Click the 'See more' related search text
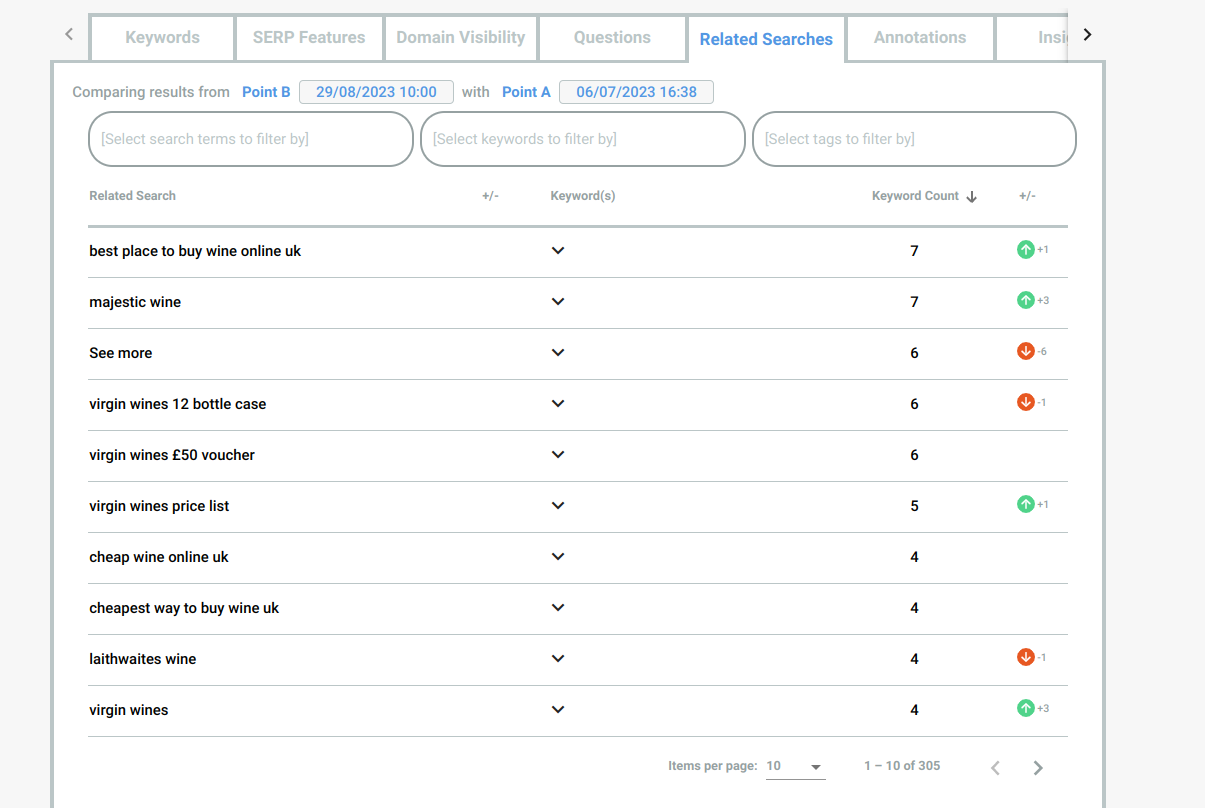Screen dimensions: 1205x808 point(121,353)
